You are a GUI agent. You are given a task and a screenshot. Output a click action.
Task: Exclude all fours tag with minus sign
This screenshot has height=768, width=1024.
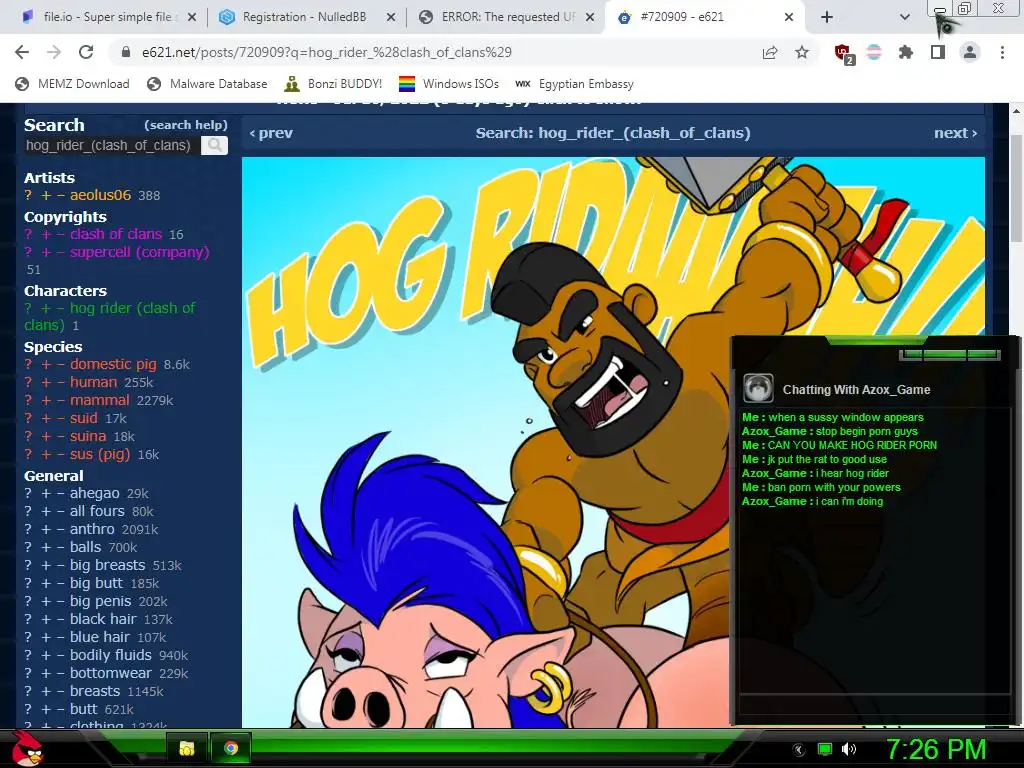pos(60,511)
